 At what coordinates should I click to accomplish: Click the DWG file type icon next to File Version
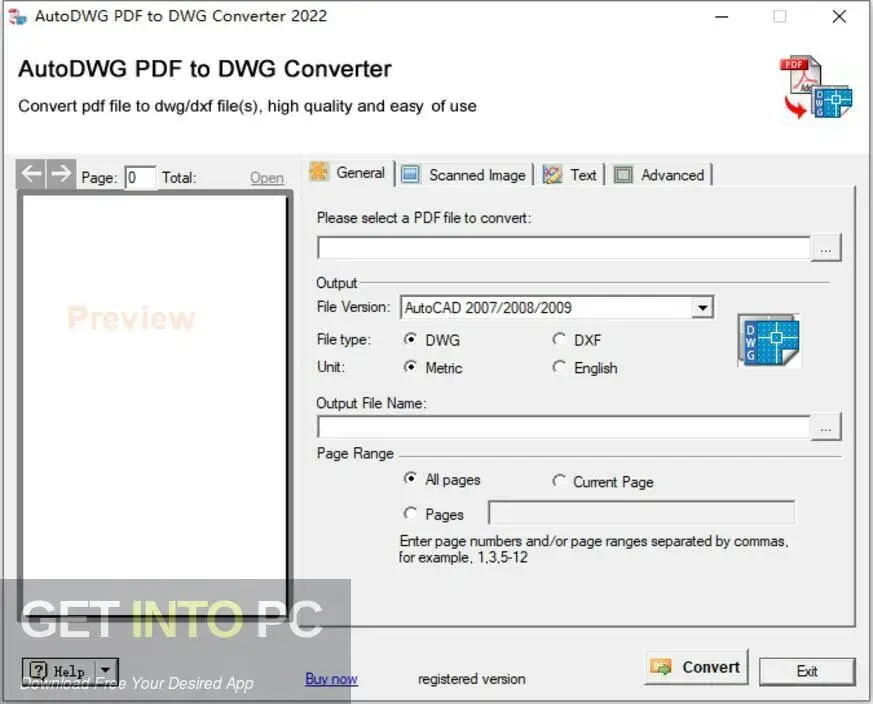pyautogui.click(x=768, y=340)
